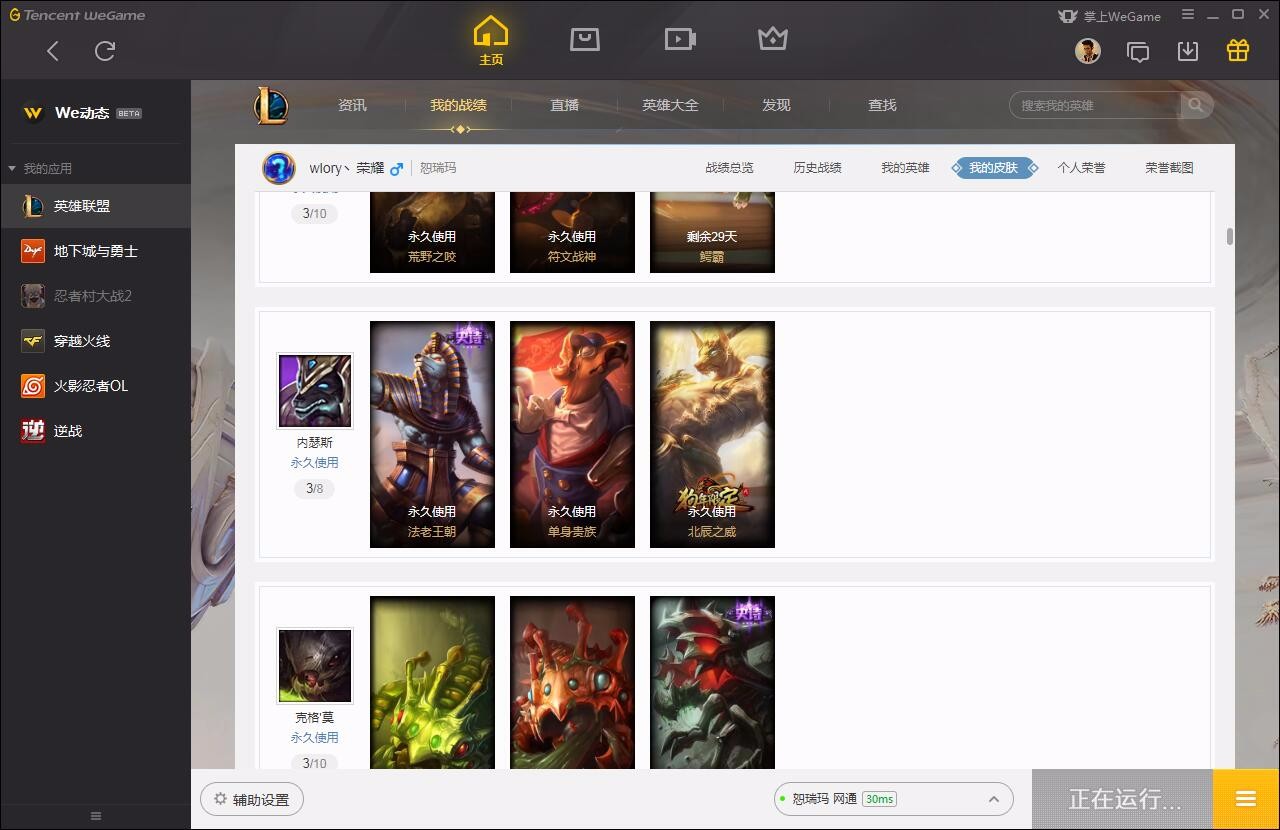The width and height of the screenshot is (1280, 830).
Task: Click the summoner name wlory丶荣耀
Action: tap(347, 168)
